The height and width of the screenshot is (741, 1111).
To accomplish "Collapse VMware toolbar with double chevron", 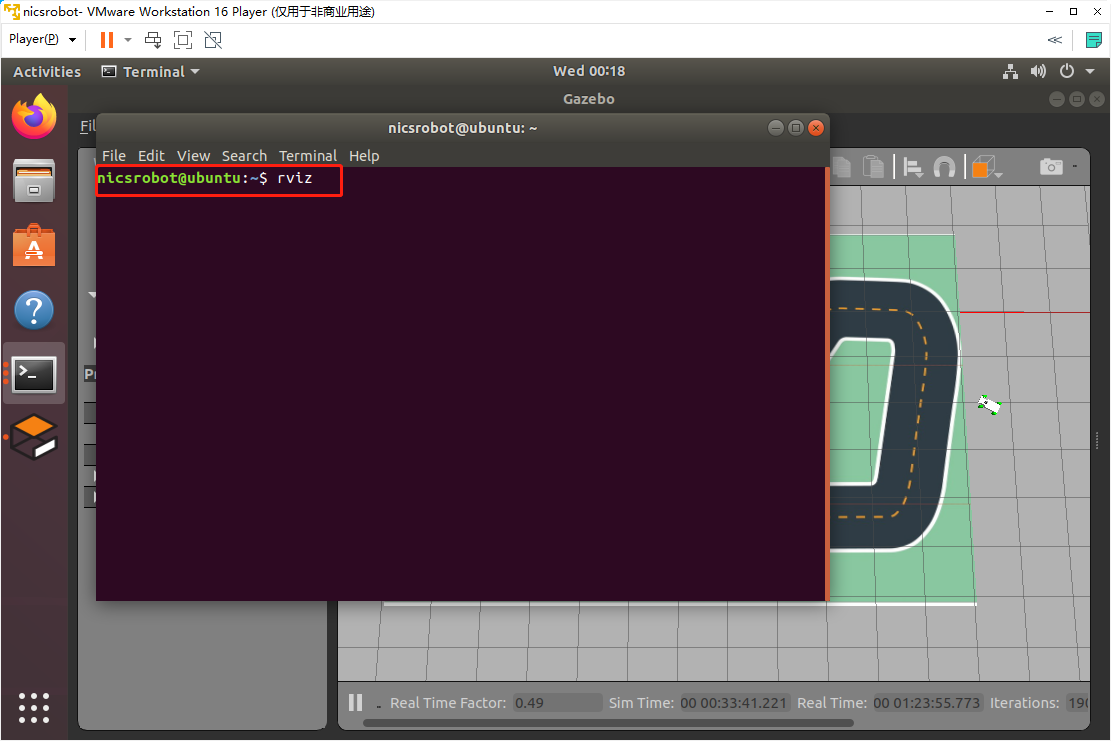I will click(1054, 40).
